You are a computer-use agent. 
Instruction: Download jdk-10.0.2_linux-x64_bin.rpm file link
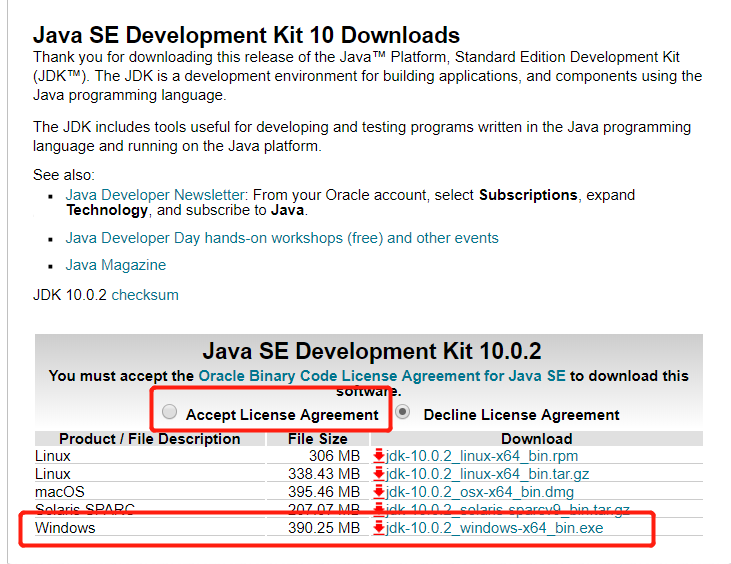482,456
